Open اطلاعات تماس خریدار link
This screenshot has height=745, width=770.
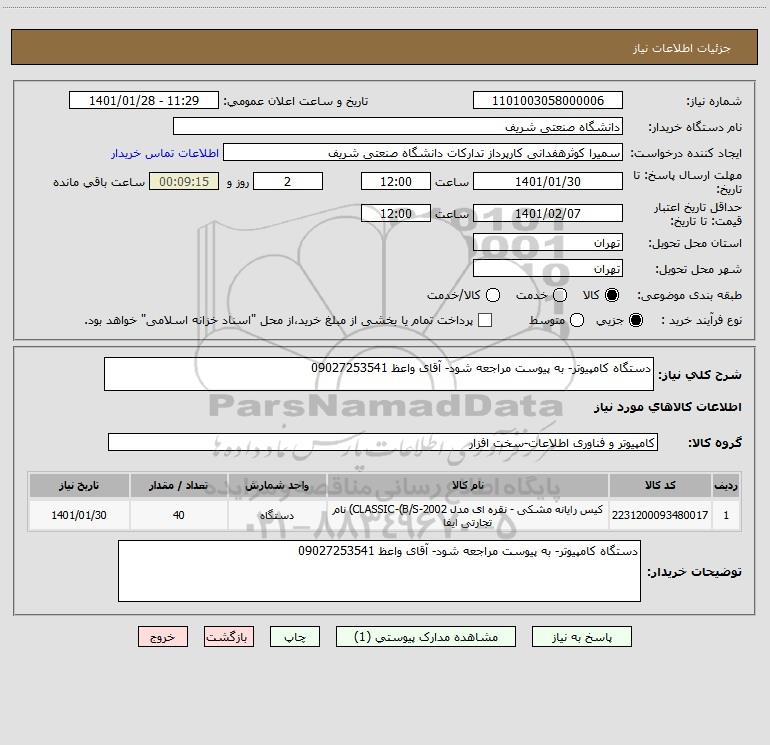pos(165,153)
